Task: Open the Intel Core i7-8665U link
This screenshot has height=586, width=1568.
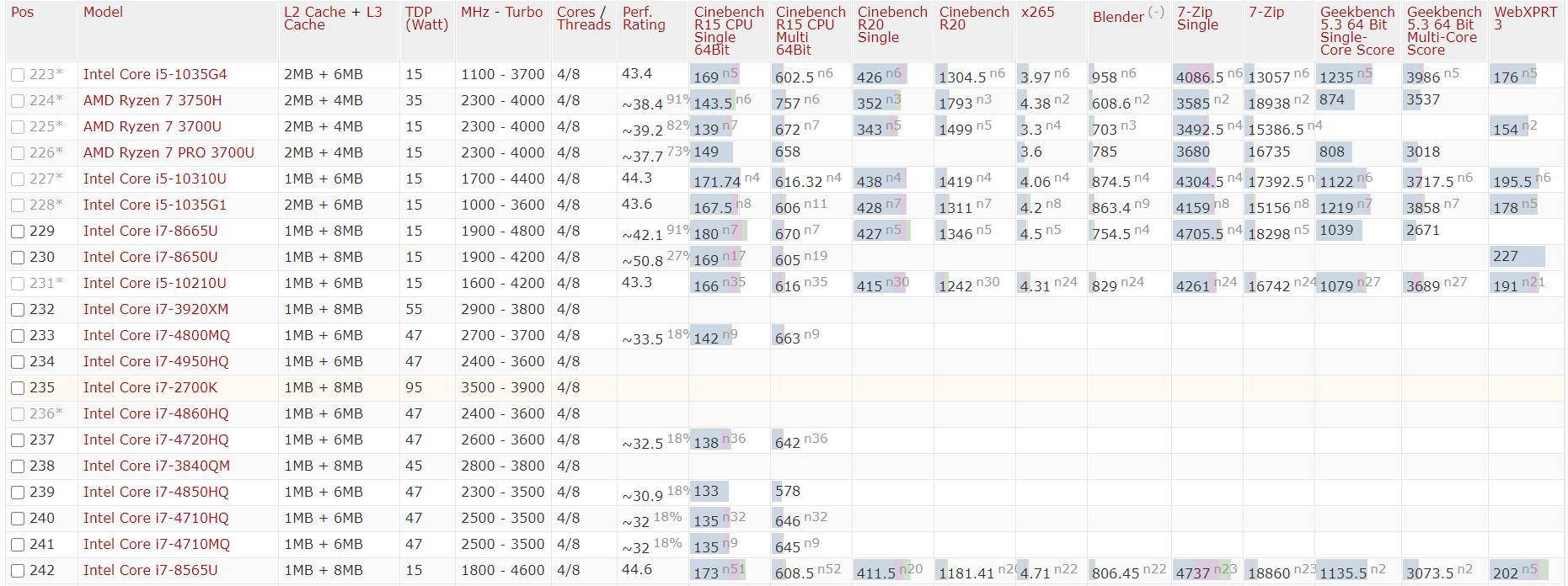Action: point(150,231)
